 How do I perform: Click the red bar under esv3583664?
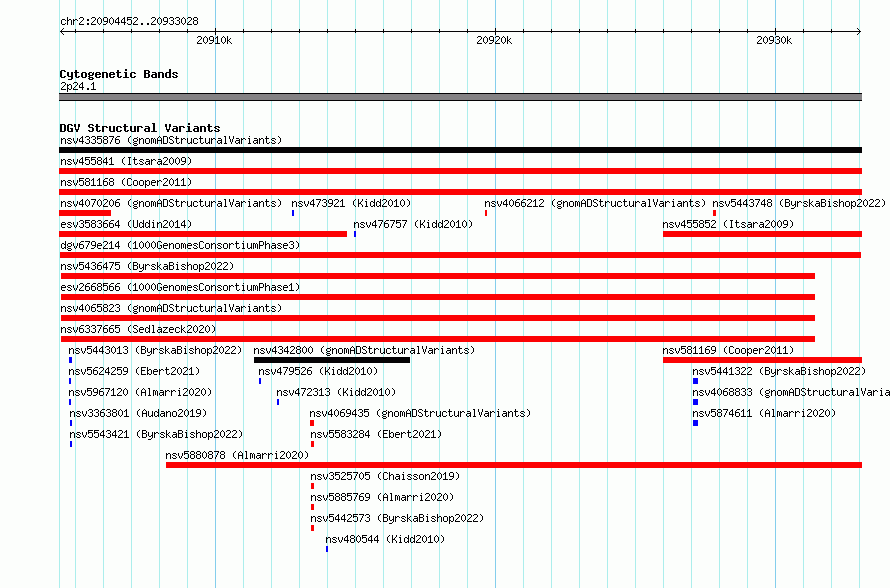click(x=203, y=234)
